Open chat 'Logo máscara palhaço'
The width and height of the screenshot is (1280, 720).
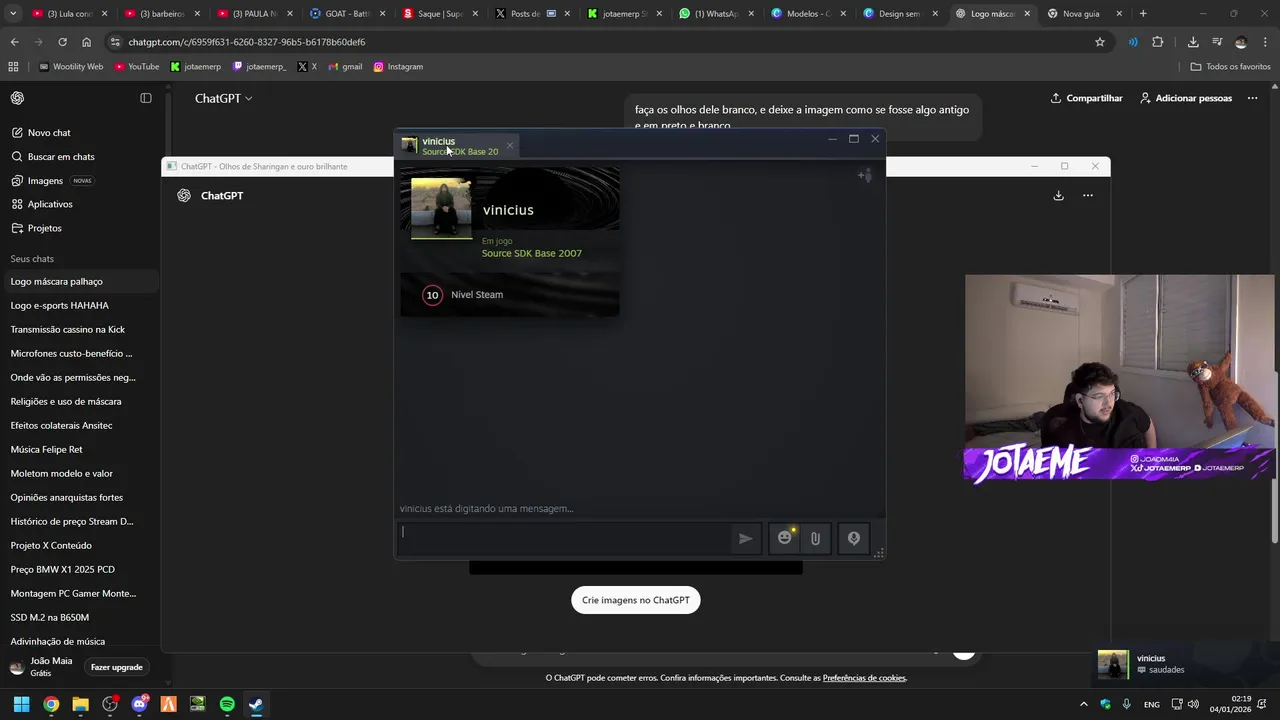[x=80, y=281]
